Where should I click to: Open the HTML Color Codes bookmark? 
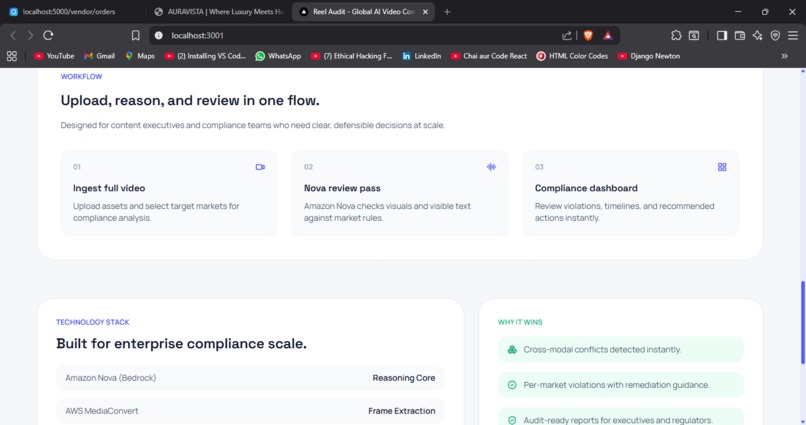(572, 56)
